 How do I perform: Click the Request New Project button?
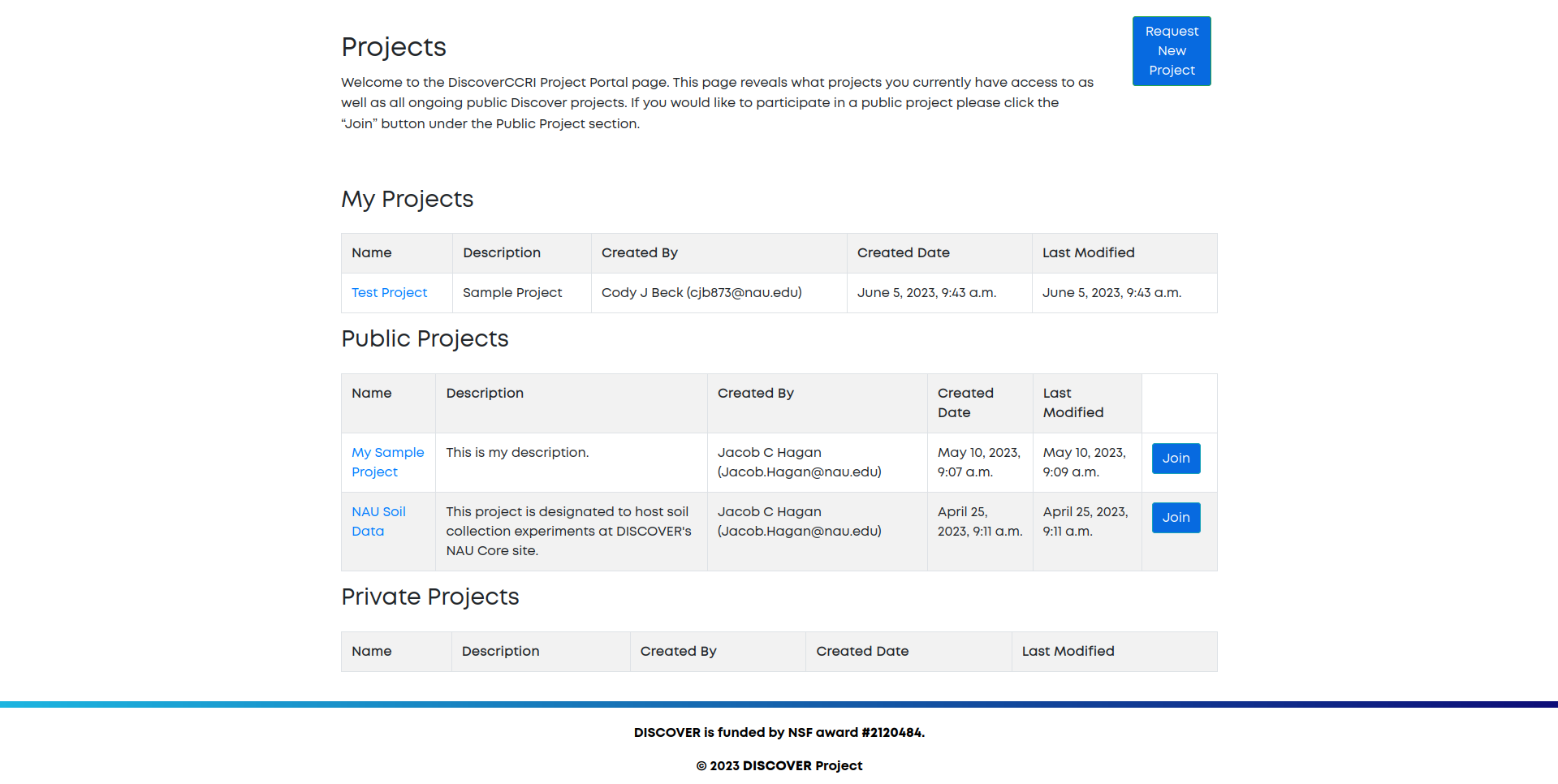pyautogui.click(x=1172, y=51)
